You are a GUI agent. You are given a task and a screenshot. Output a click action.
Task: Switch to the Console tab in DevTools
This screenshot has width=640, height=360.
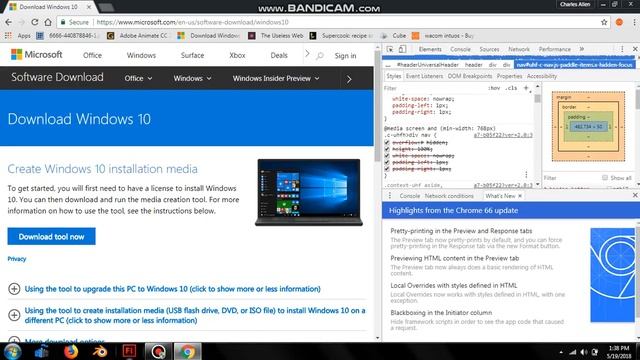(x=460, y=49)
